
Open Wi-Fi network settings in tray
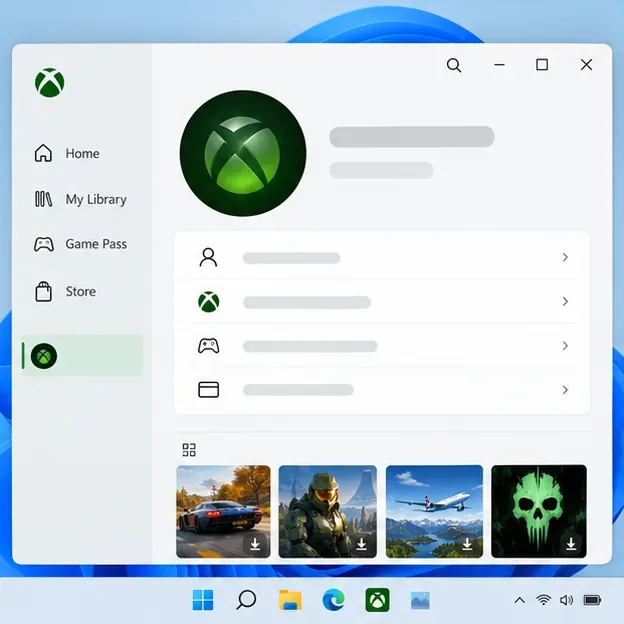[543, 600]
